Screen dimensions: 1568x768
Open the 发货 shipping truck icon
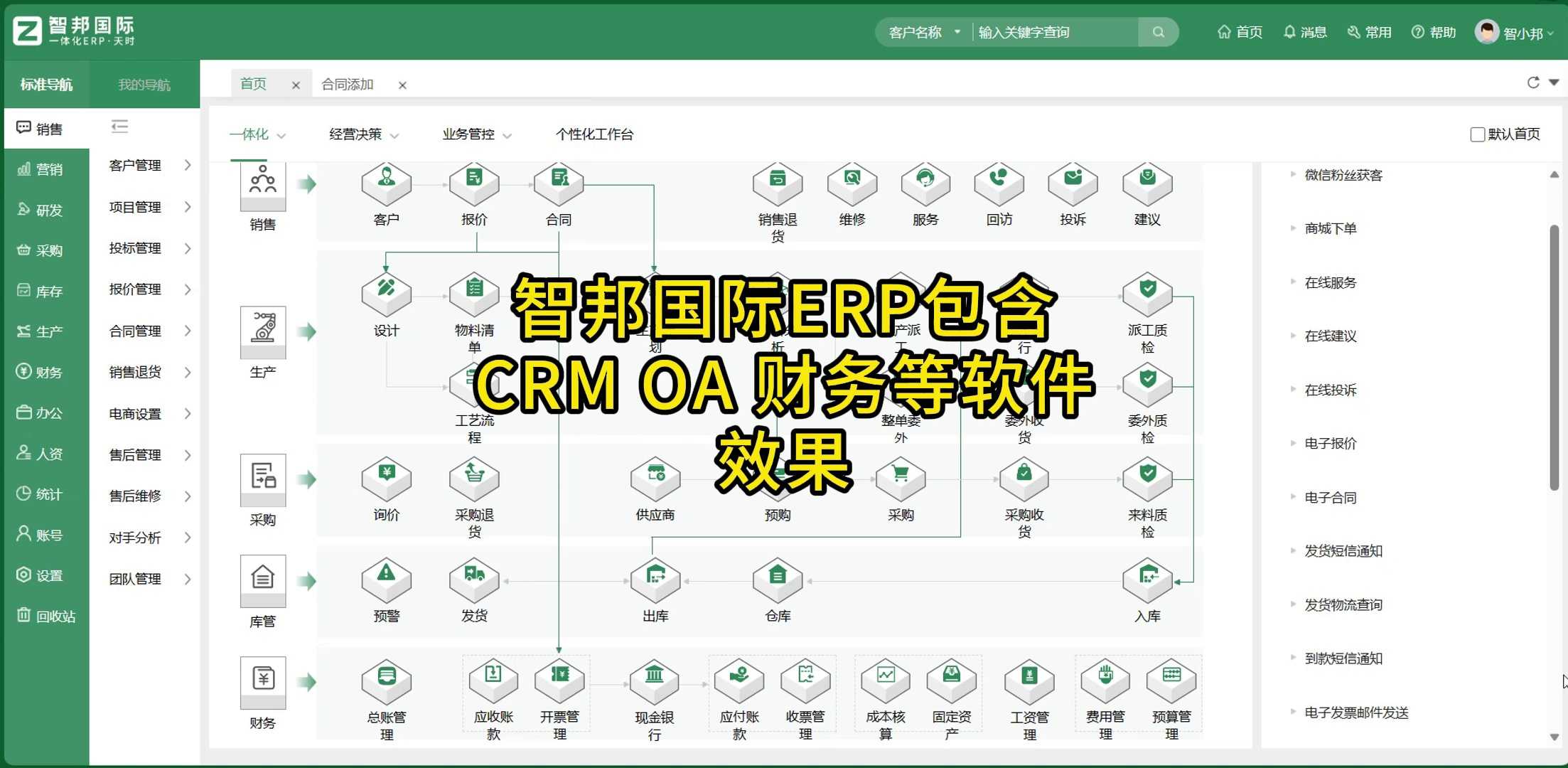474,580
